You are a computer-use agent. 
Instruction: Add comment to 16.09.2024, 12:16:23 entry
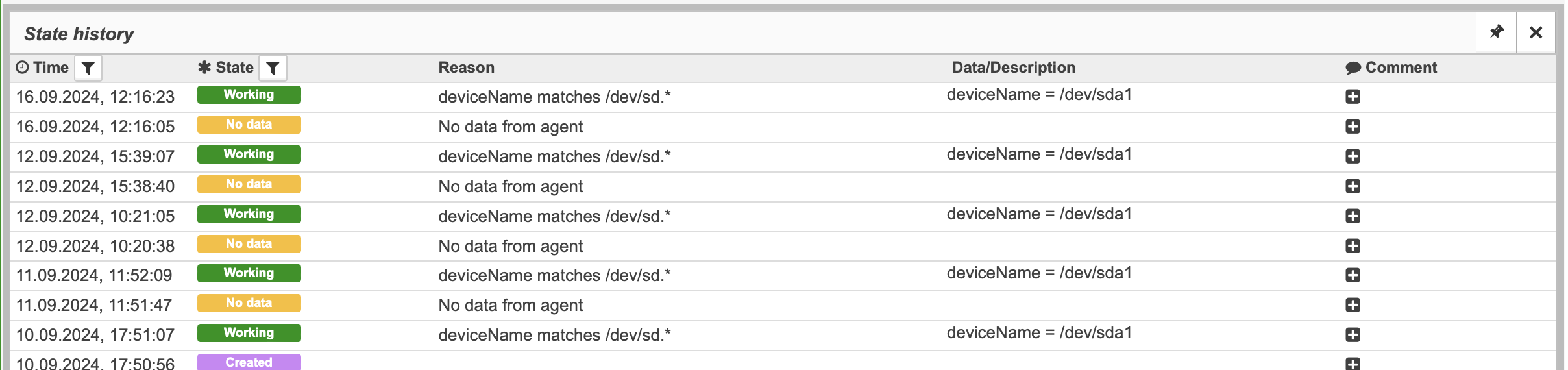(x=1353, y=97)
